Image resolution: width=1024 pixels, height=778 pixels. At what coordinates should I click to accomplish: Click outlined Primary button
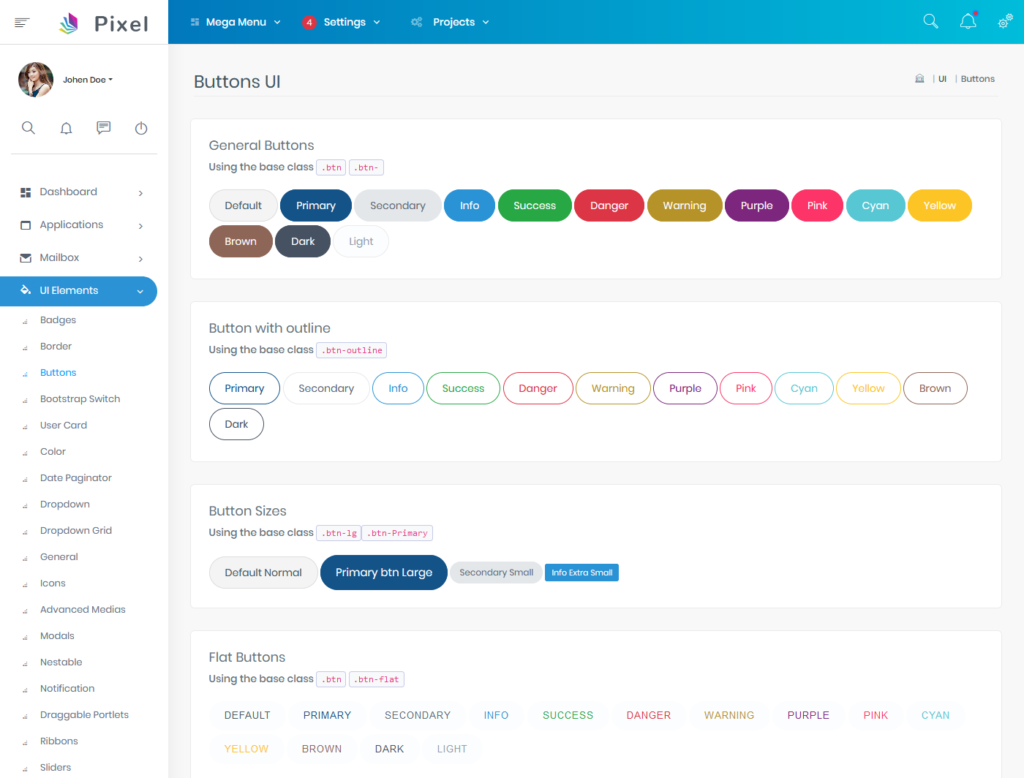(244, 389)
